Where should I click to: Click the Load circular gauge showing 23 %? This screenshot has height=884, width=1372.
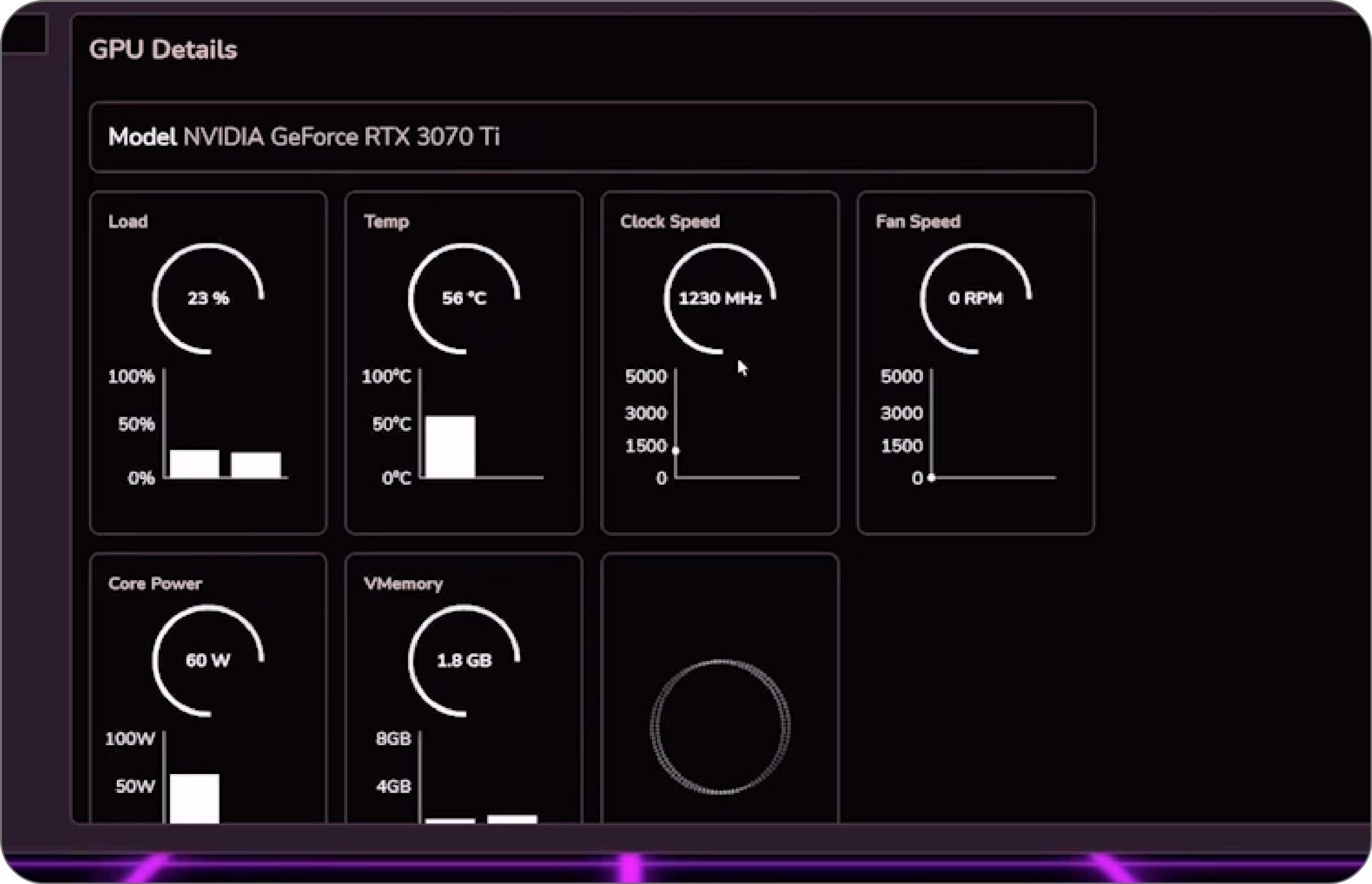(x=208, y=298)
